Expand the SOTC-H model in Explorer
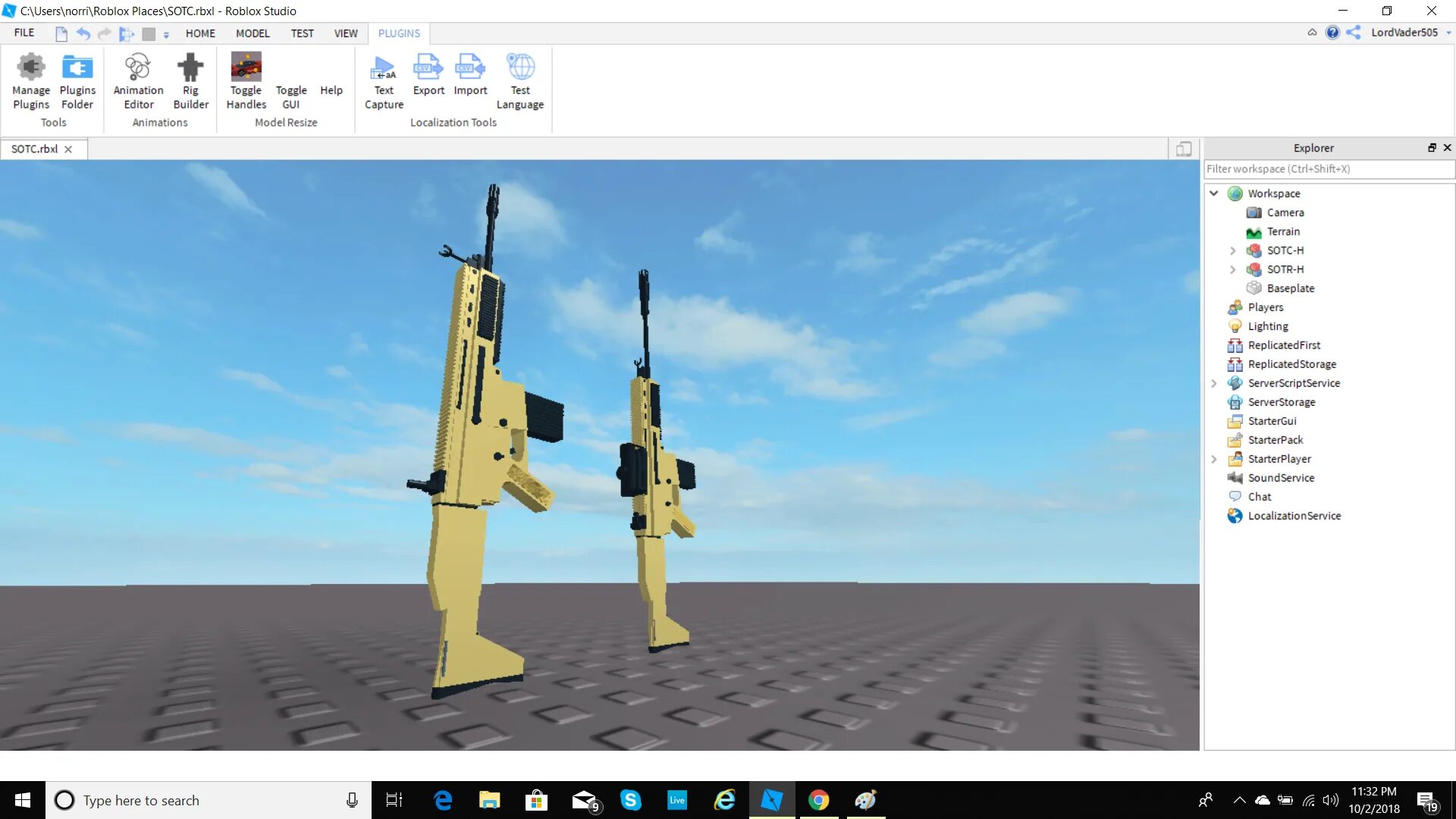The width and height of the screenshot is (1456, 819). [1233, 250]
